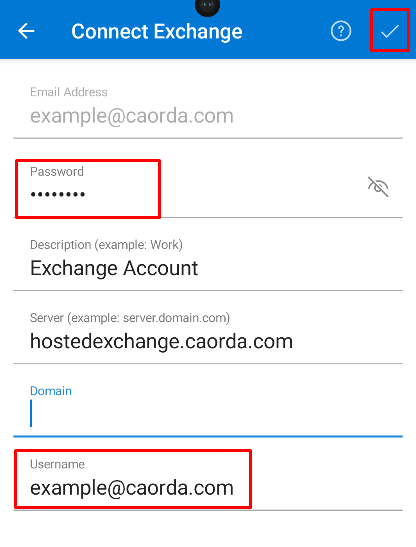Tap the blue header bar beside the title

[286, 31]
